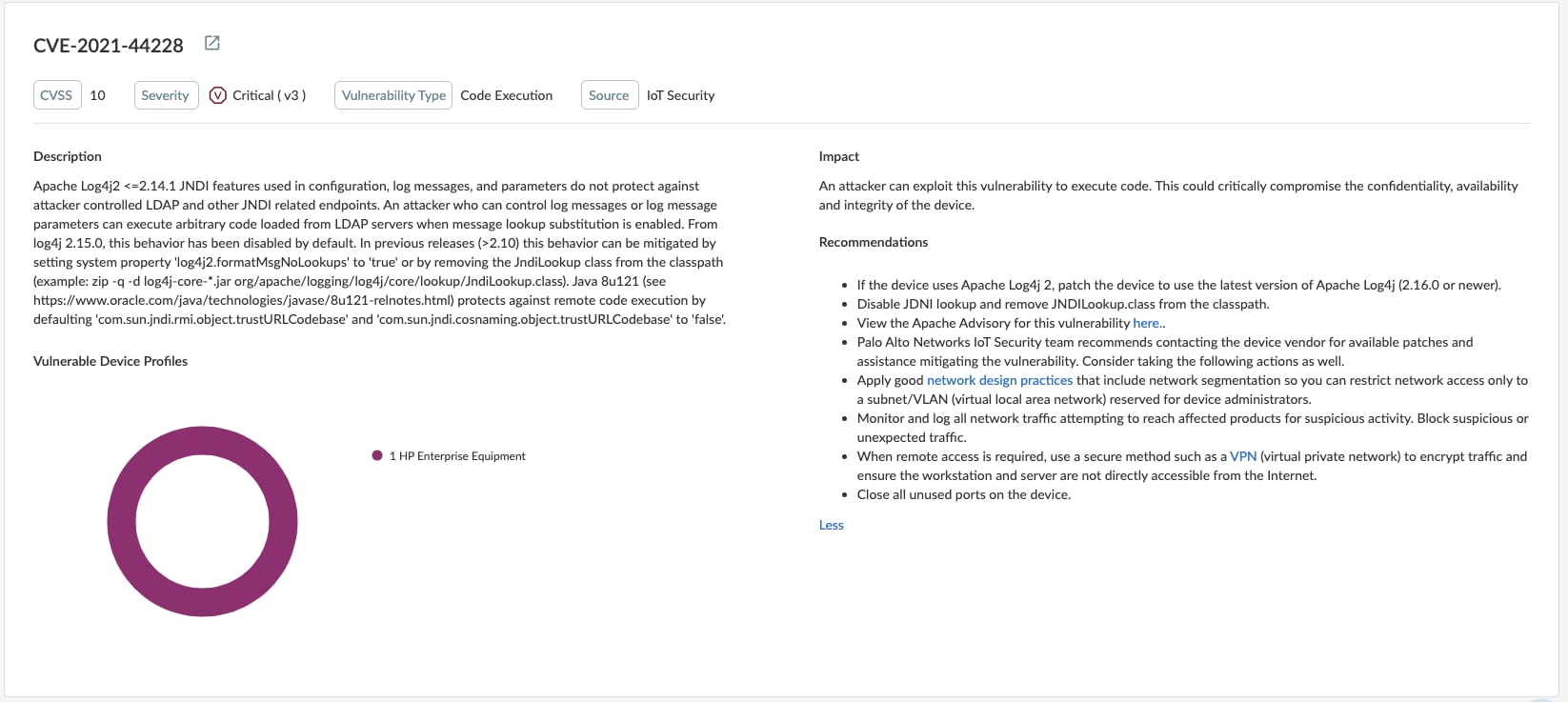Open the VPN link
This screenshot has height=702, width=1568.
pyautogui.click(x=1243, y=456)
